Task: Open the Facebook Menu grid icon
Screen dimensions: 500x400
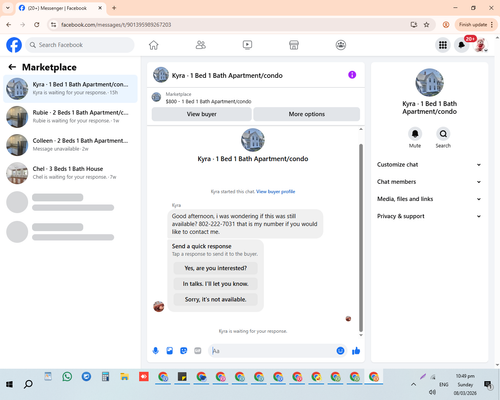Action: click(443, 45)
